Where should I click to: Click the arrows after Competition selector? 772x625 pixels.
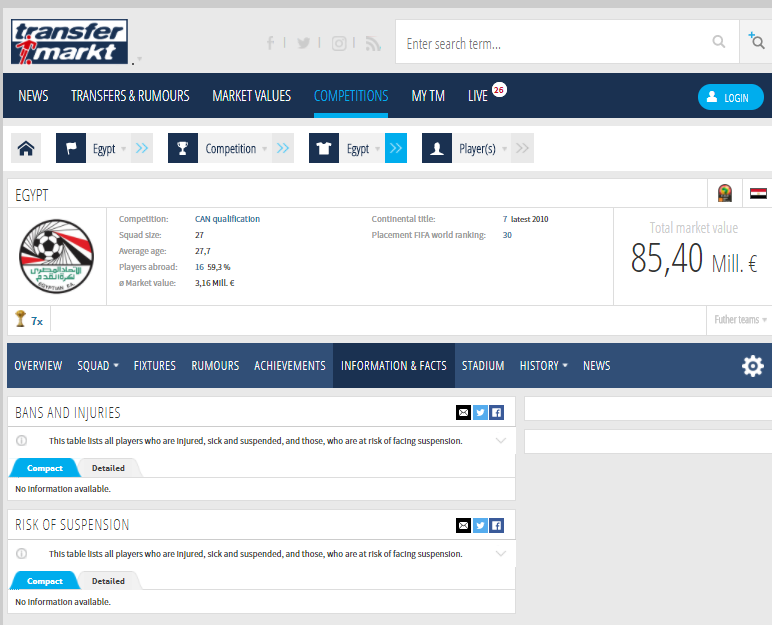tap(283, 148)
